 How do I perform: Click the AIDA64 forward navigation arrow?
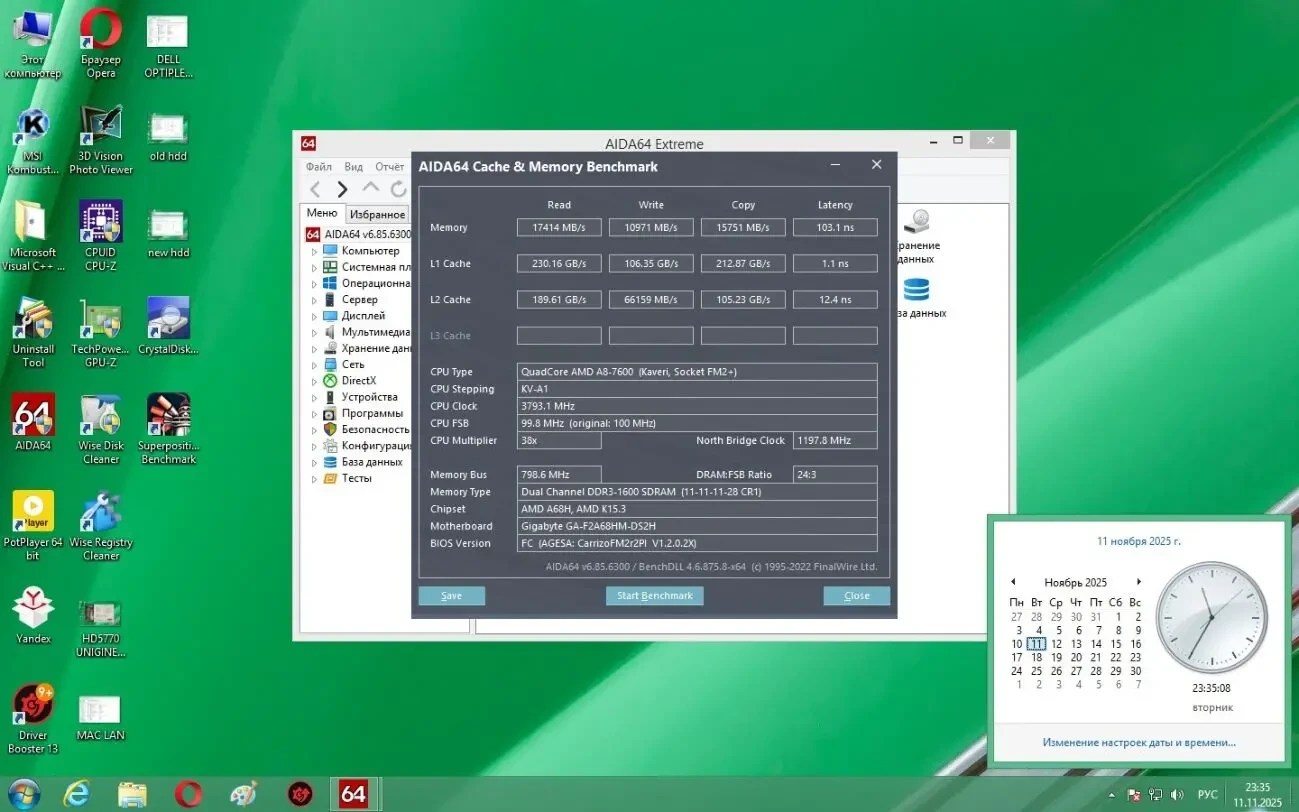point(342,189)
